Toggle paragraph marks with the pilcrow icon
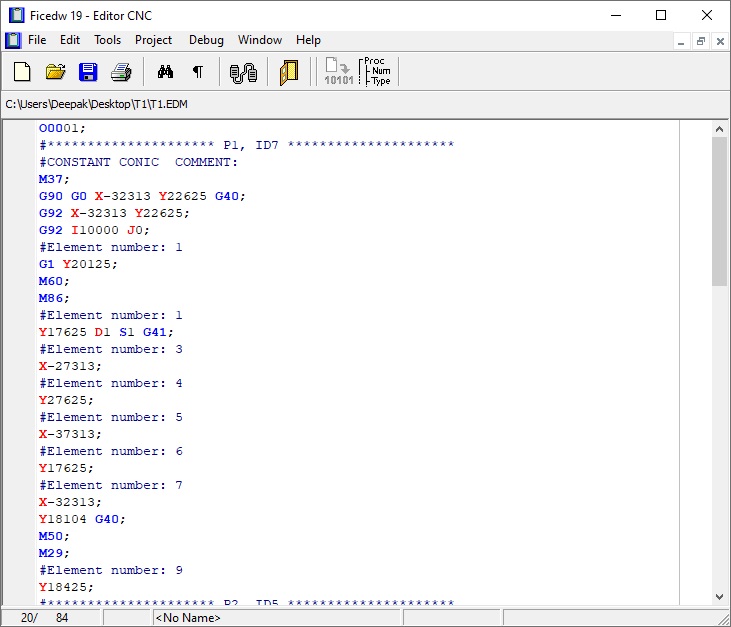The height and width of the screenshot is (627, 731). pos(198,72)
